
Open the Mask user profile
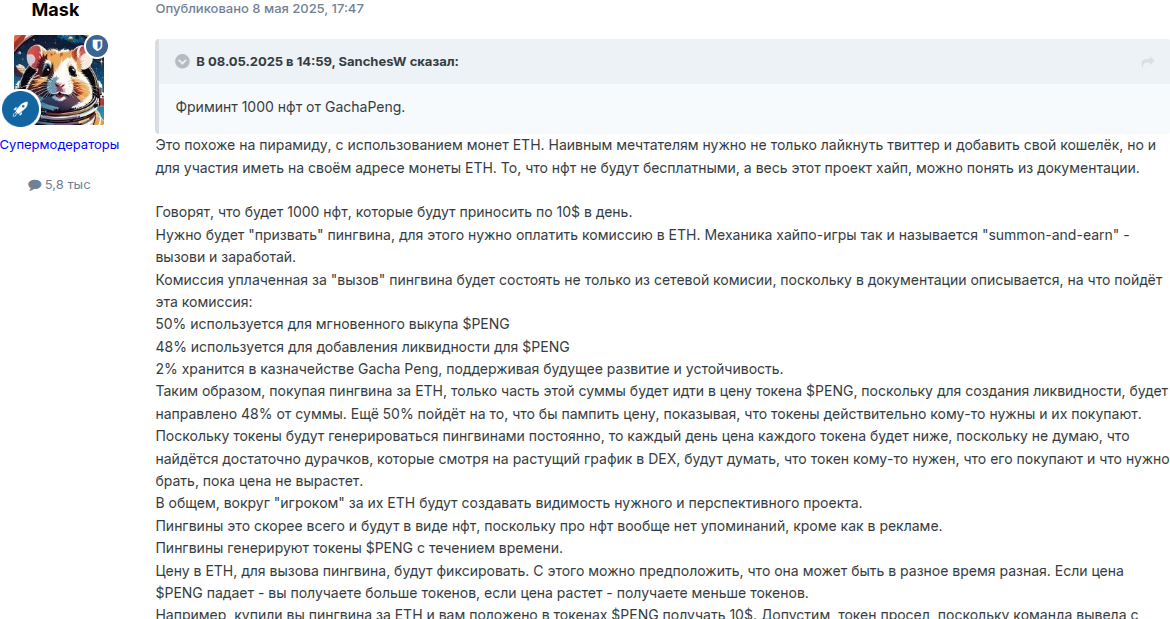pyautogui.click(x=56, y=10)
